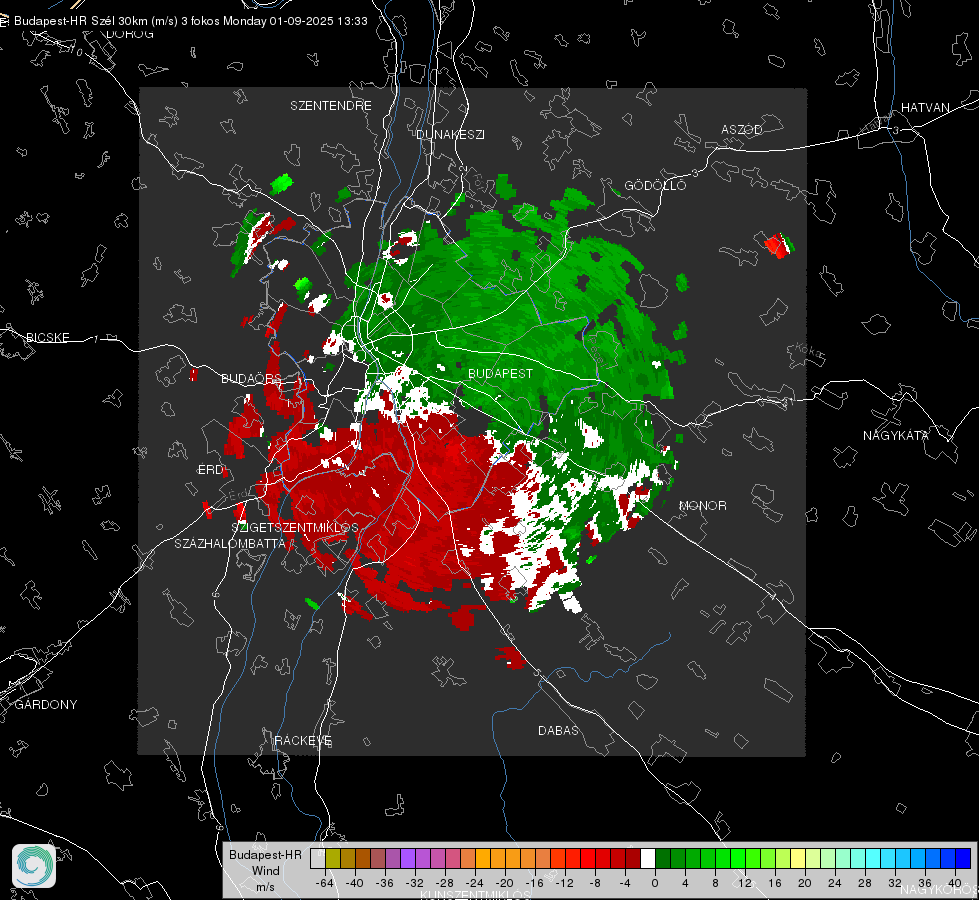Click the pale yellow swatch above 20
The height and width of the screenshot is (900, 979).
point(798,859)
